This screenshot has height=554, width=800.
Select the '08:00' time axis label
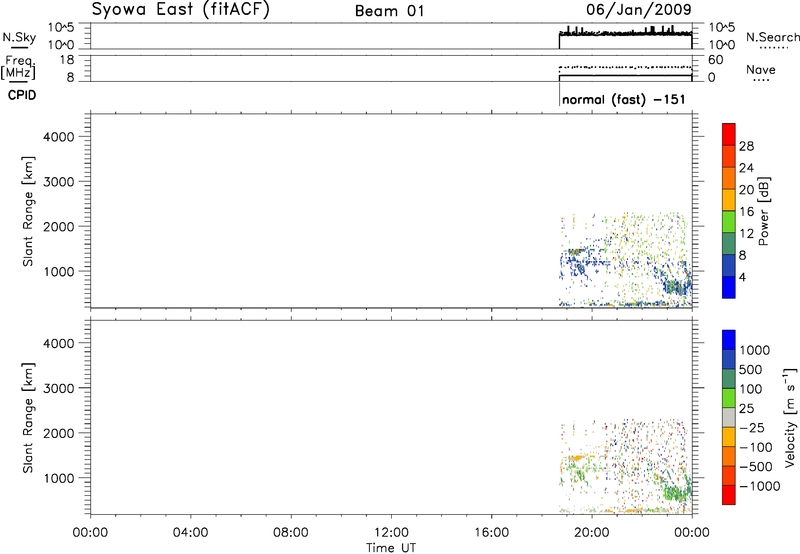(291, 533)
